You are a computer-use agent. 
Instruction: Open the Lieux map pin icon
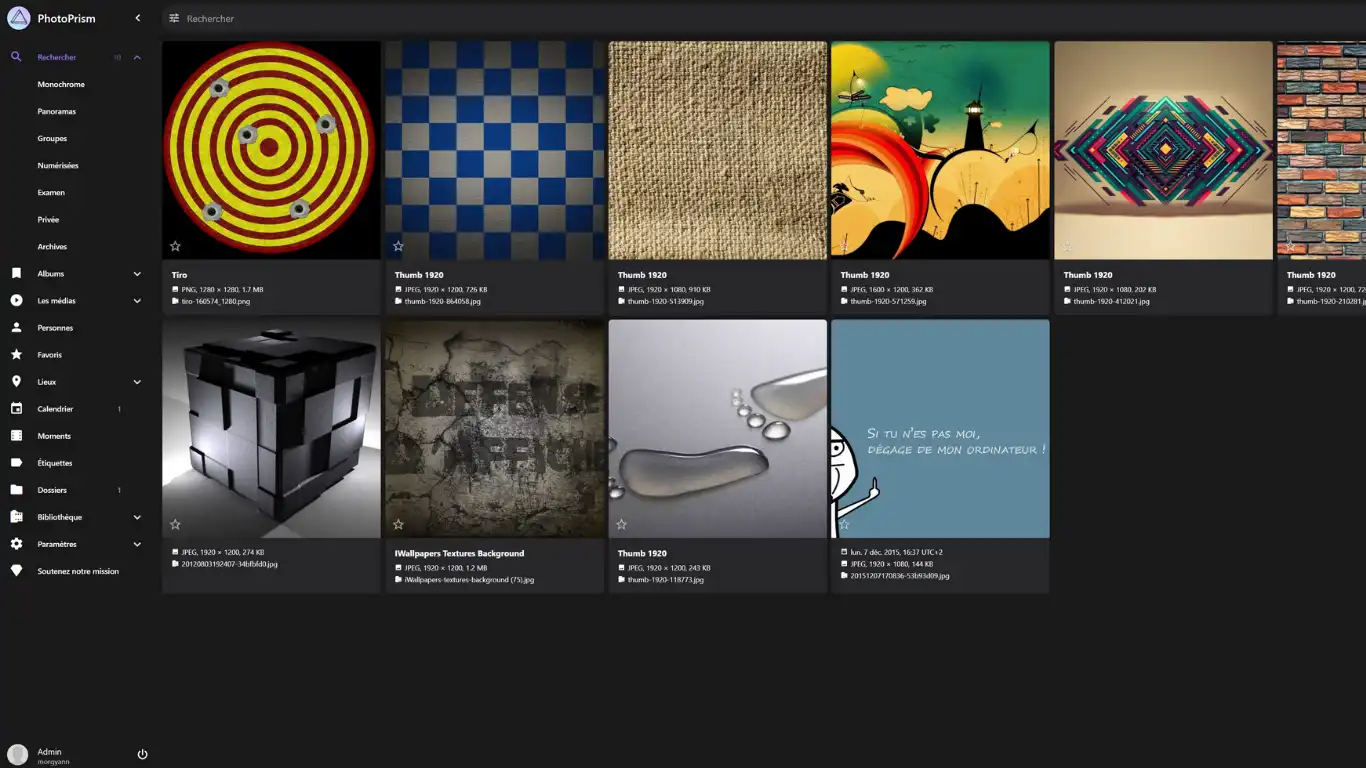click(x=16, y=381)
